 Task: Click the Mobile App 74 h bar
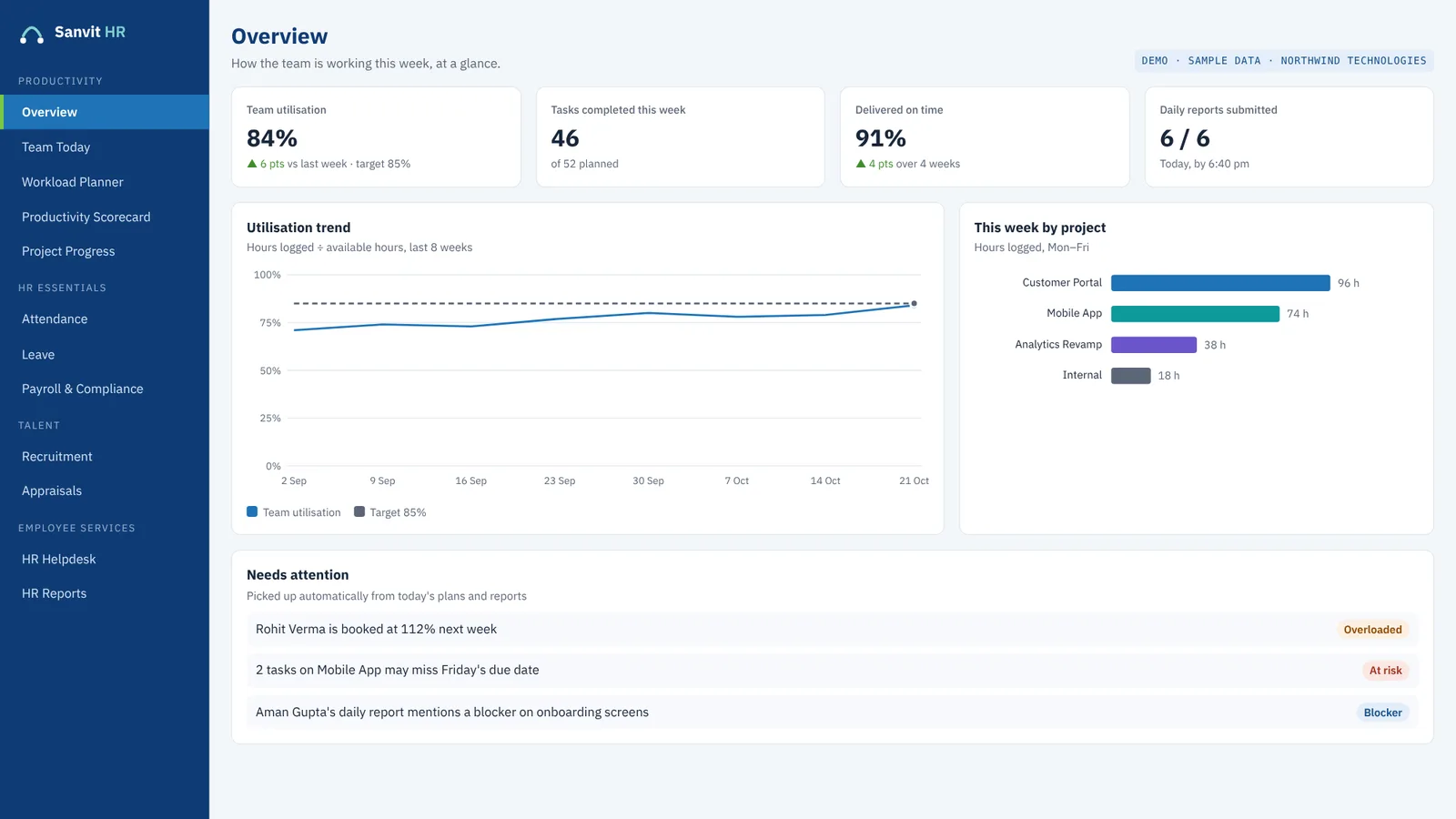[x=1195, y=314]
